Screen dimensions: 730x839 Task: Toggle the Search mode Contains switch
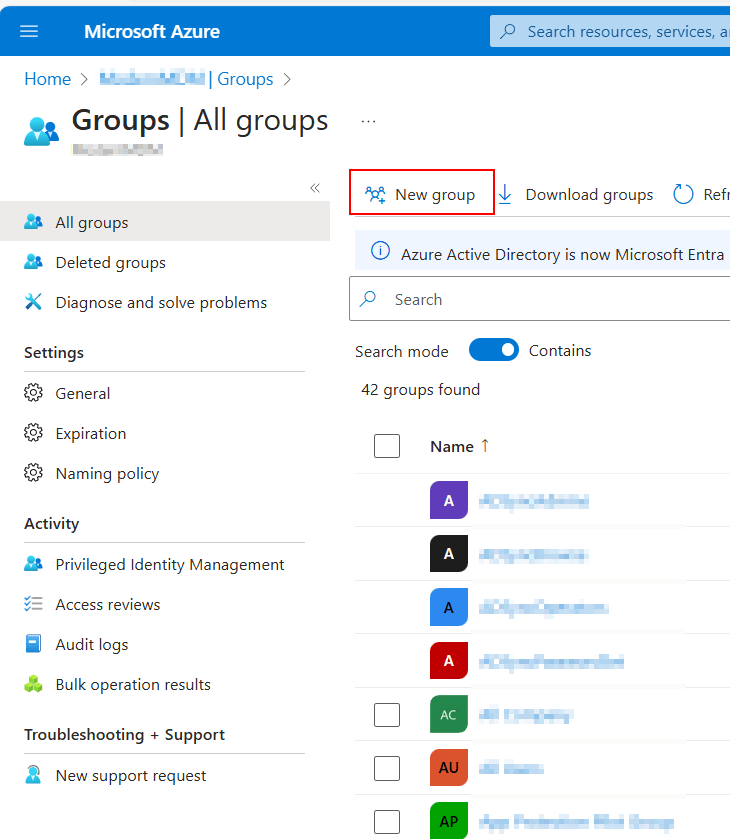(x=494, y=350)
